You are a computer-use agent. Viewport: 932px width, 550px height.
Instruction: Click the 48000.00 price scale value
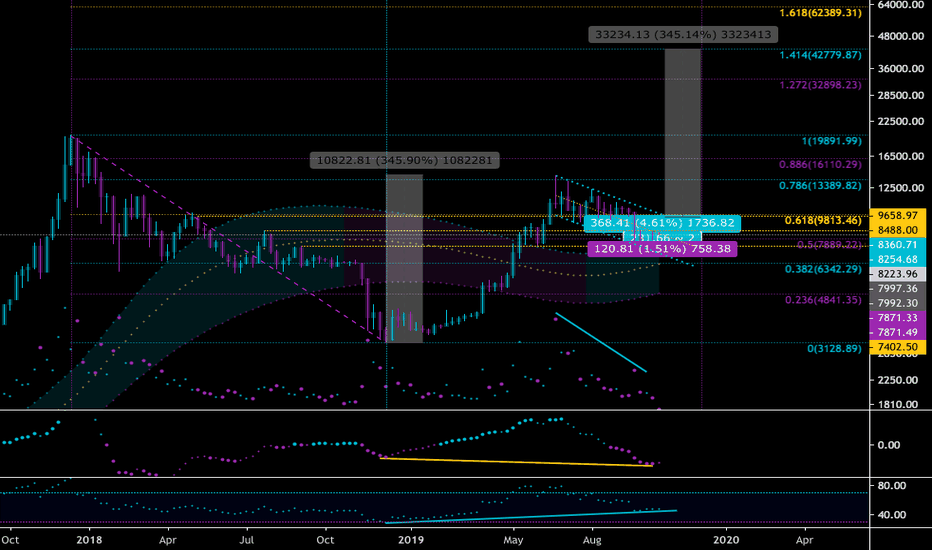tap(900, 36)
